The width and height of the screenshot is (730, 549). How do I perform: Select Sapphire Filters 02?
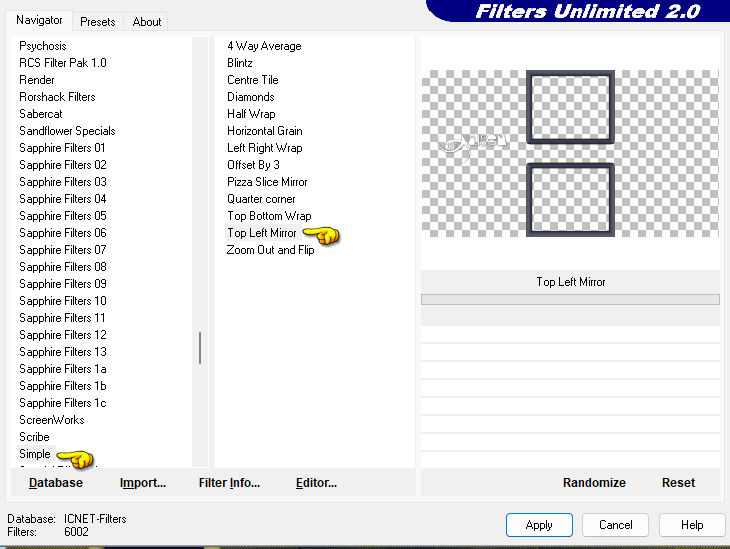(63, 165)
